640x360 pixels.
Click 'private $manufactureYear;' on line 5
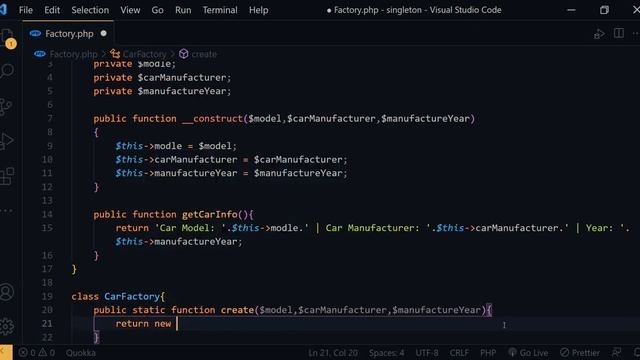click(x=162, y=91)
